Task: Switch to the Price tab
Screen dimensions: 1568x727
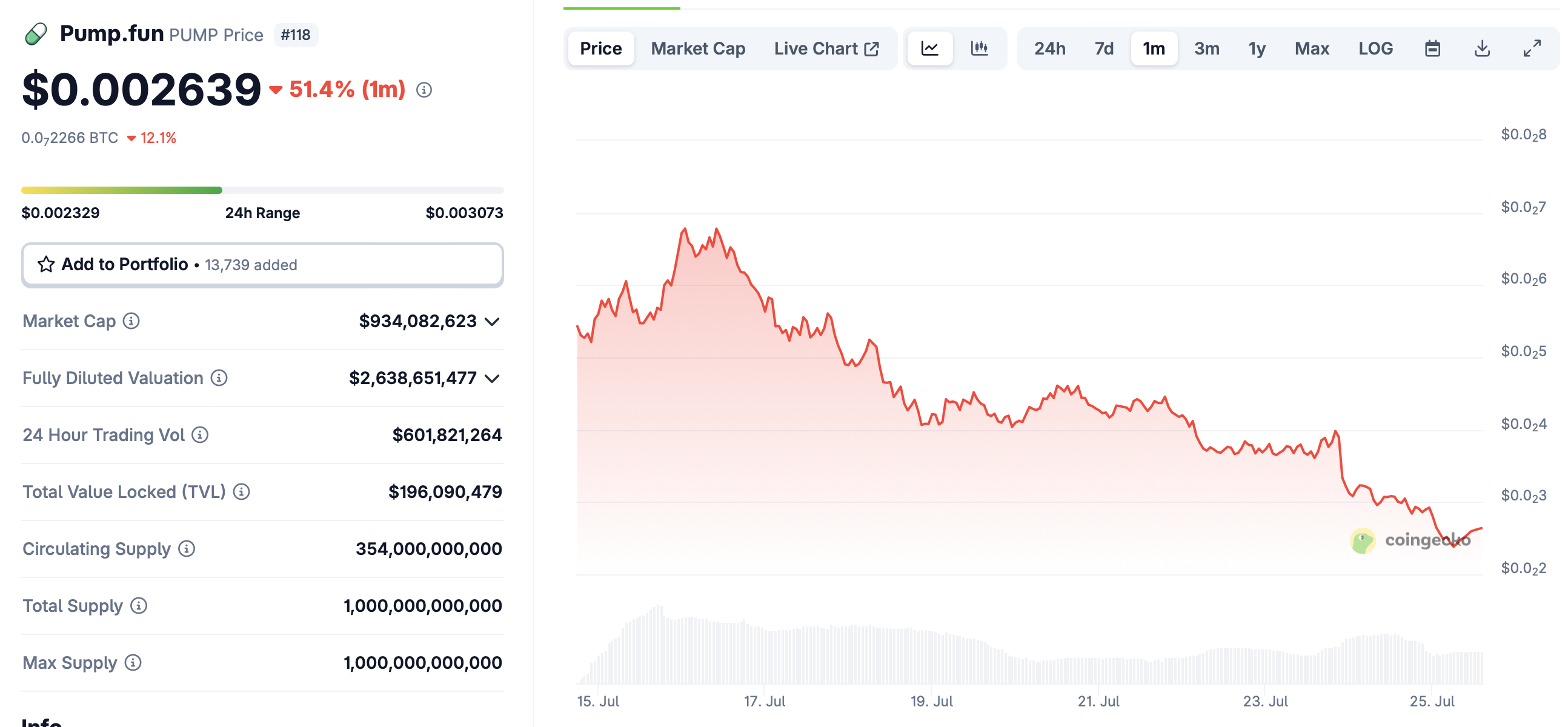Action: (x=601, y=48)
